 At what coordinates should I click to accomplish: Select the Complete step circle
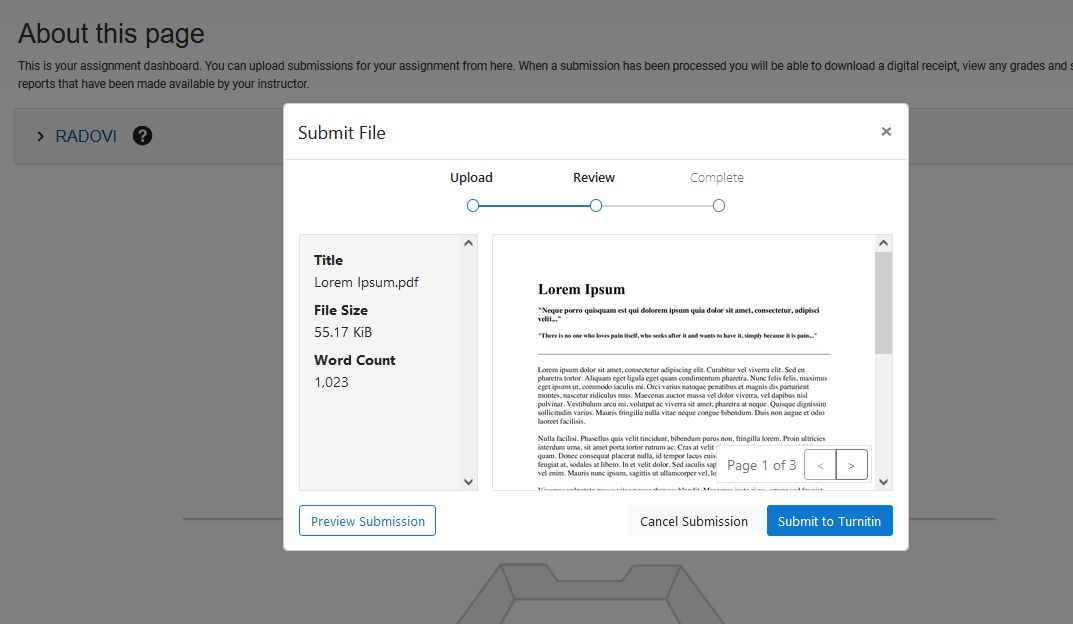tap(719, 205)
